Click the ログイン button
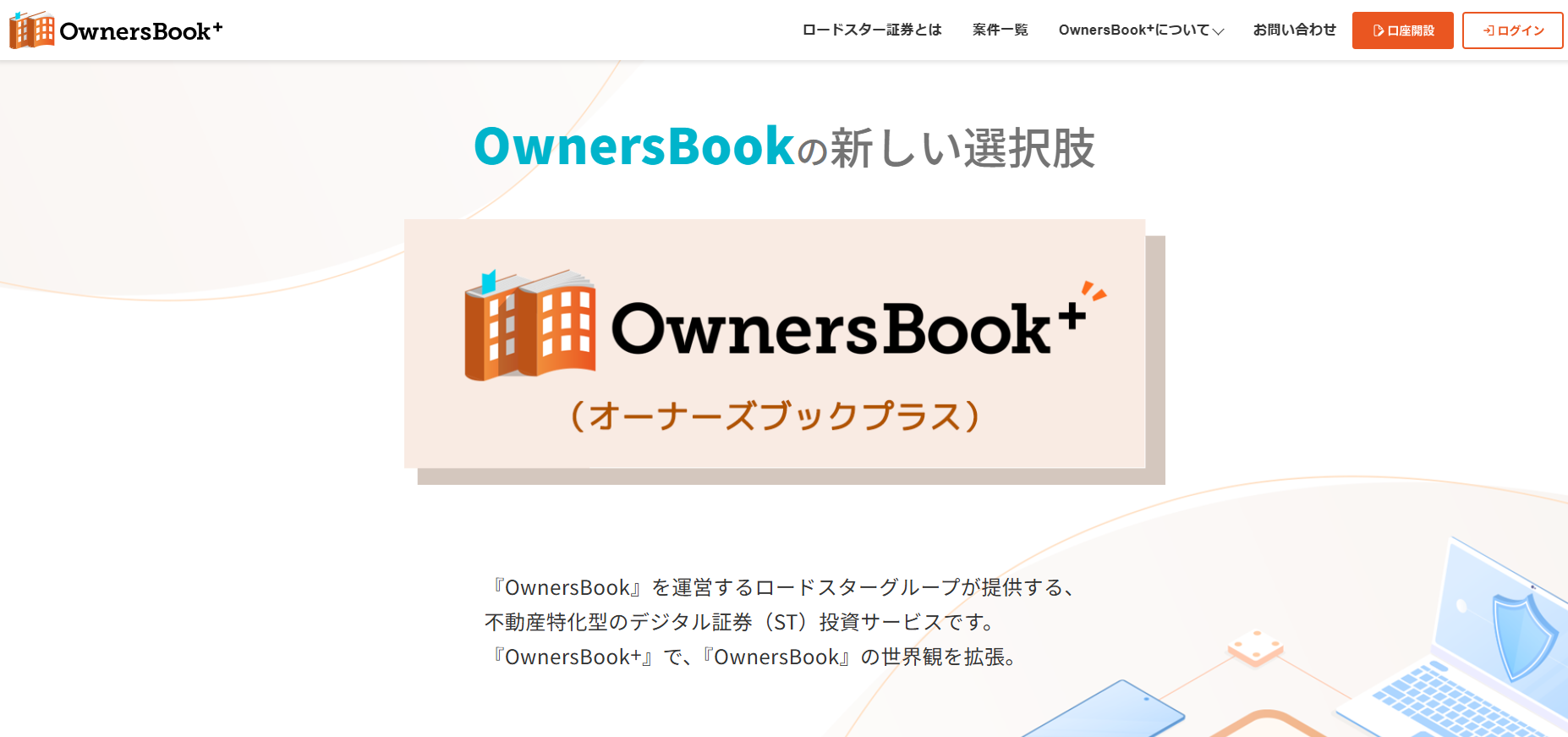 pos(1513,30)
